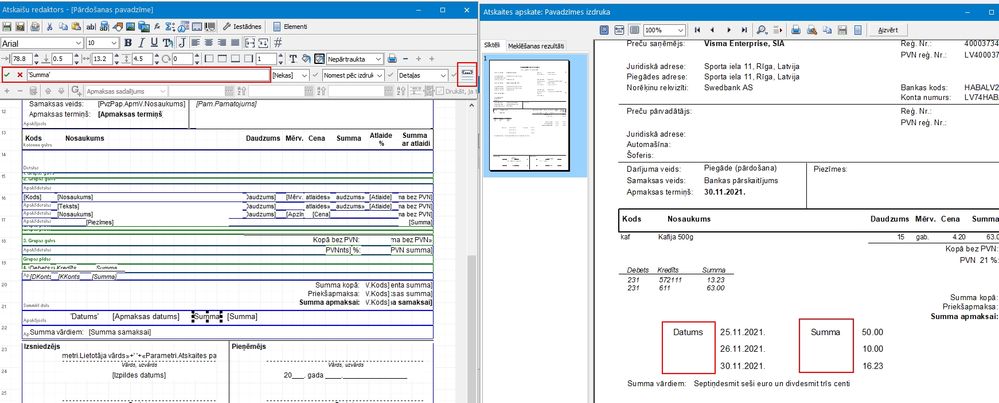Expand the Nepārtraukta line style dropdown
Image resolution: width=999 pixels, height=403 pixels.
point(380,59)
